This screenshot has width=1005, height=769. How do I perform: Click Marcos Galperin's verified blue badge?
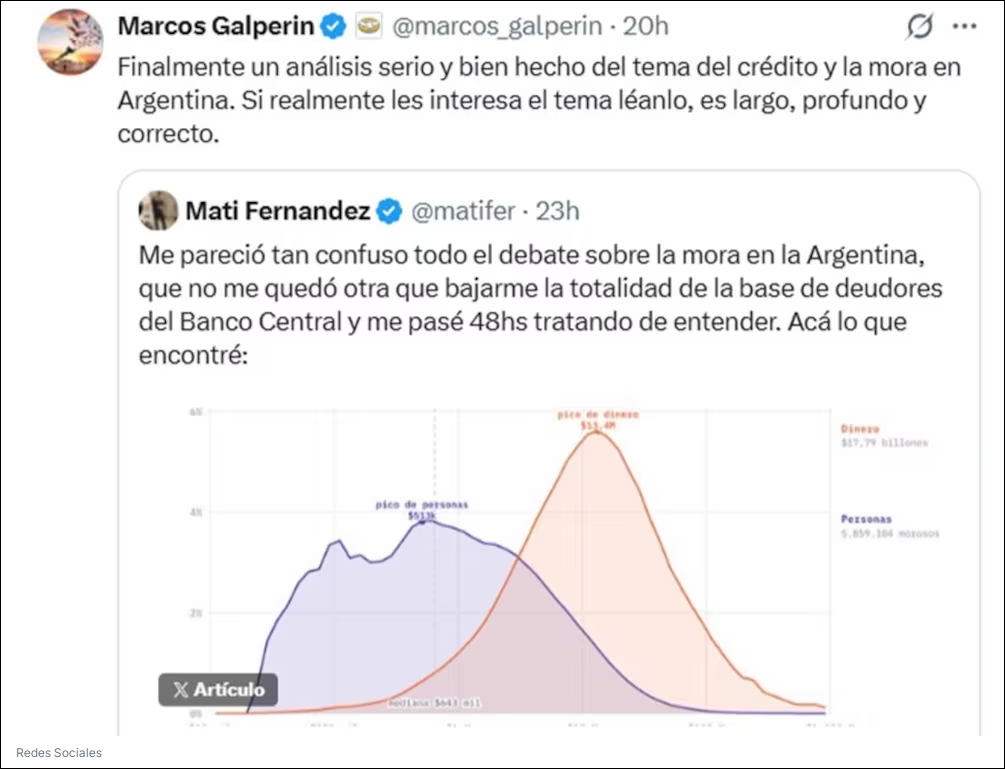333,26
